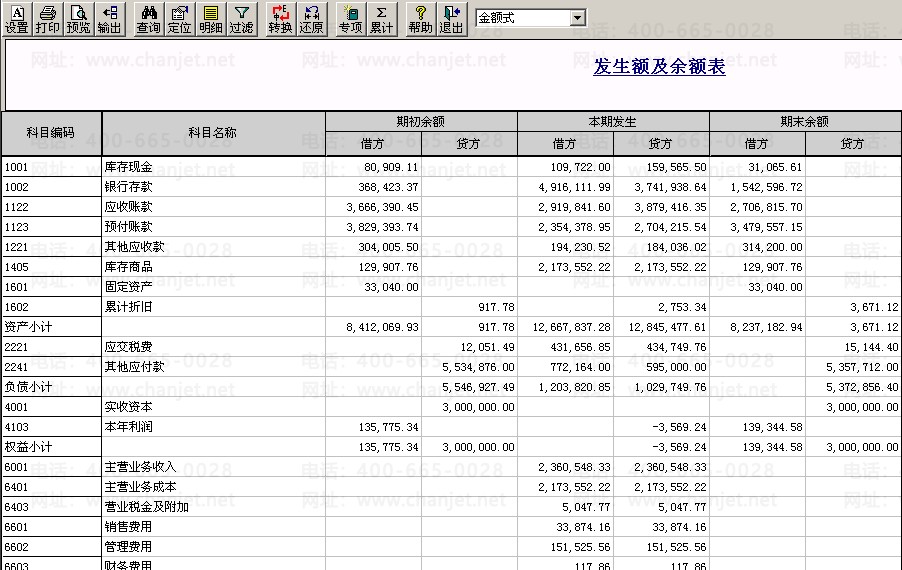Open 预览 (Print Preview) from toolbar
This screenshot has width=902, height=570.
(78, 19)
